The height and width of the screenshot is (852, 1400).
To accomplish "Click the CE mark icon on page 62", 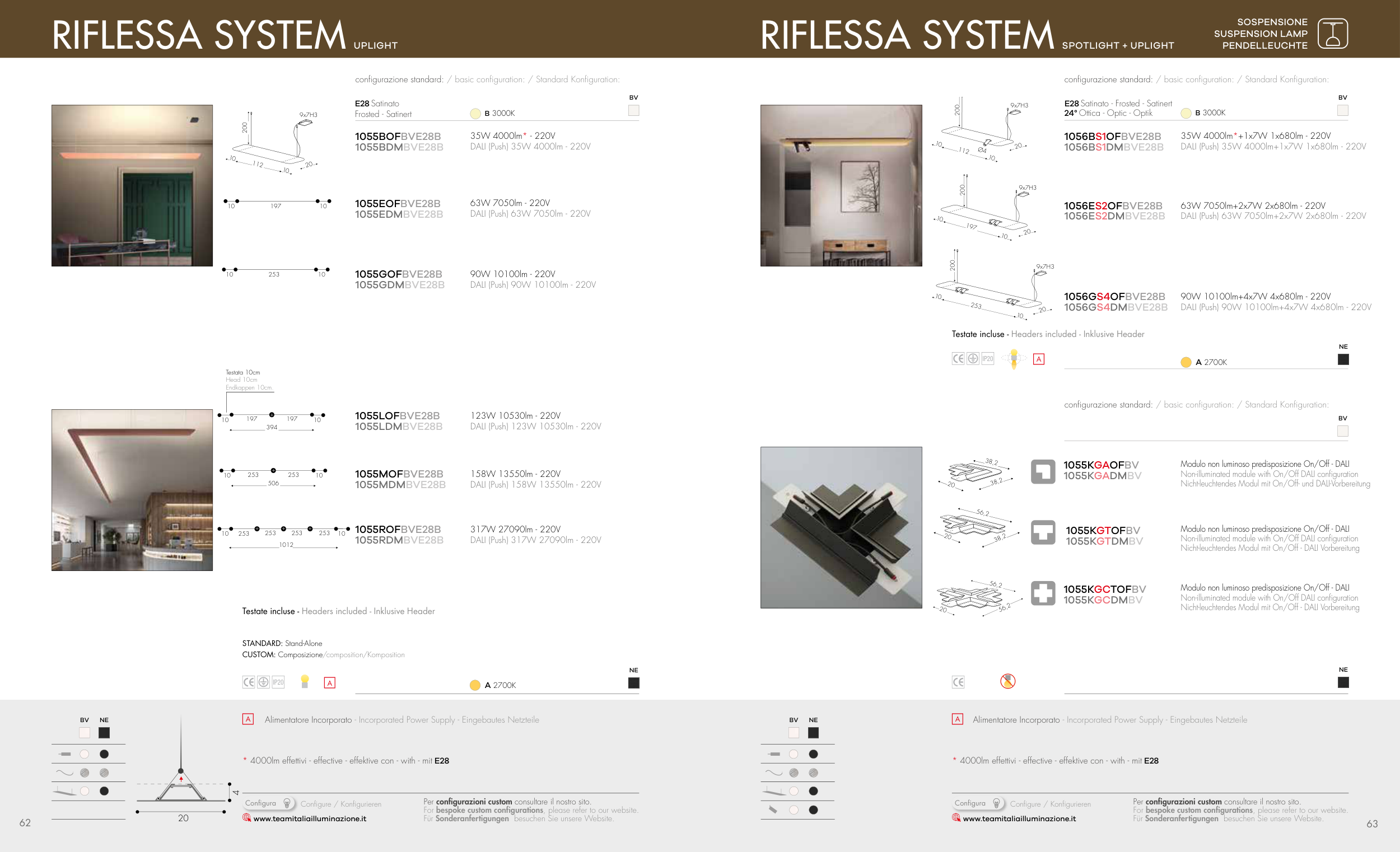I will click(248, 682).
